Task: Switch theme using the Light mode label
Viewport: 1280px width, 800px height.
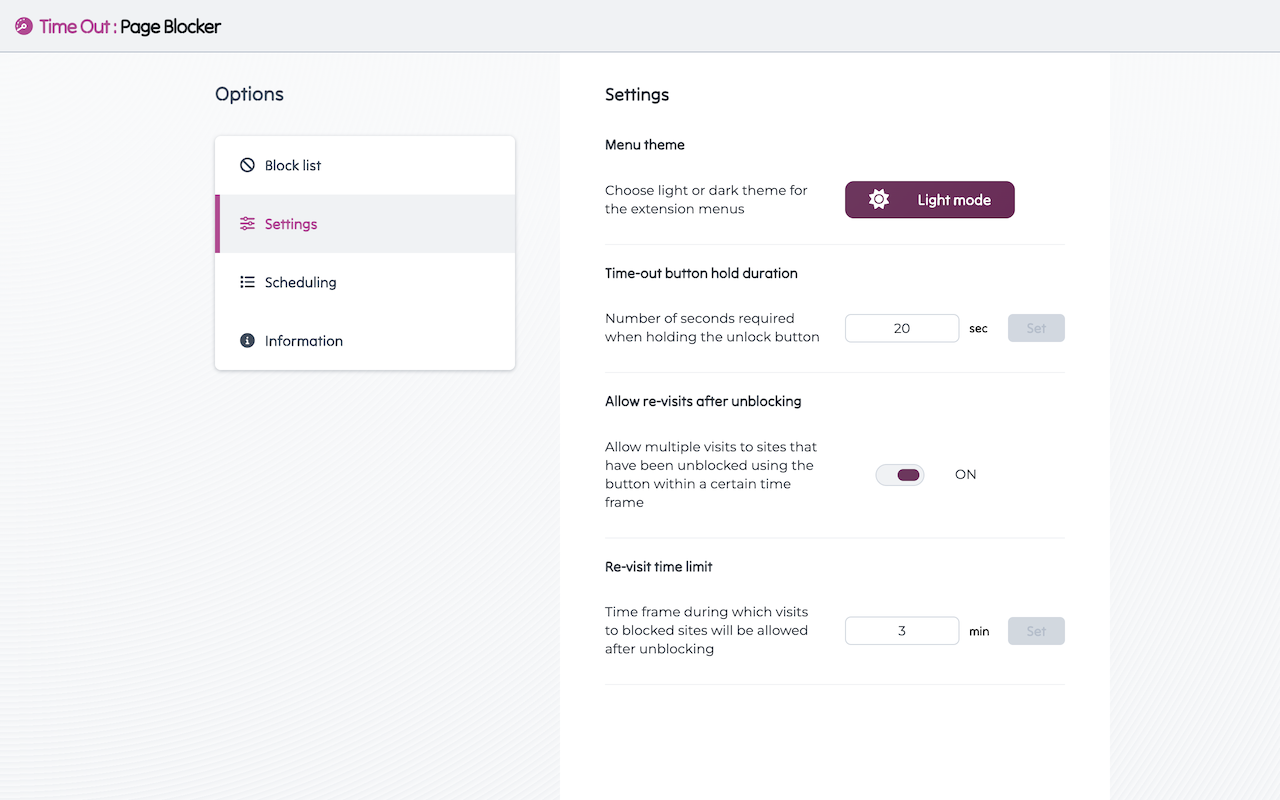Action: [x=954, y=200]
